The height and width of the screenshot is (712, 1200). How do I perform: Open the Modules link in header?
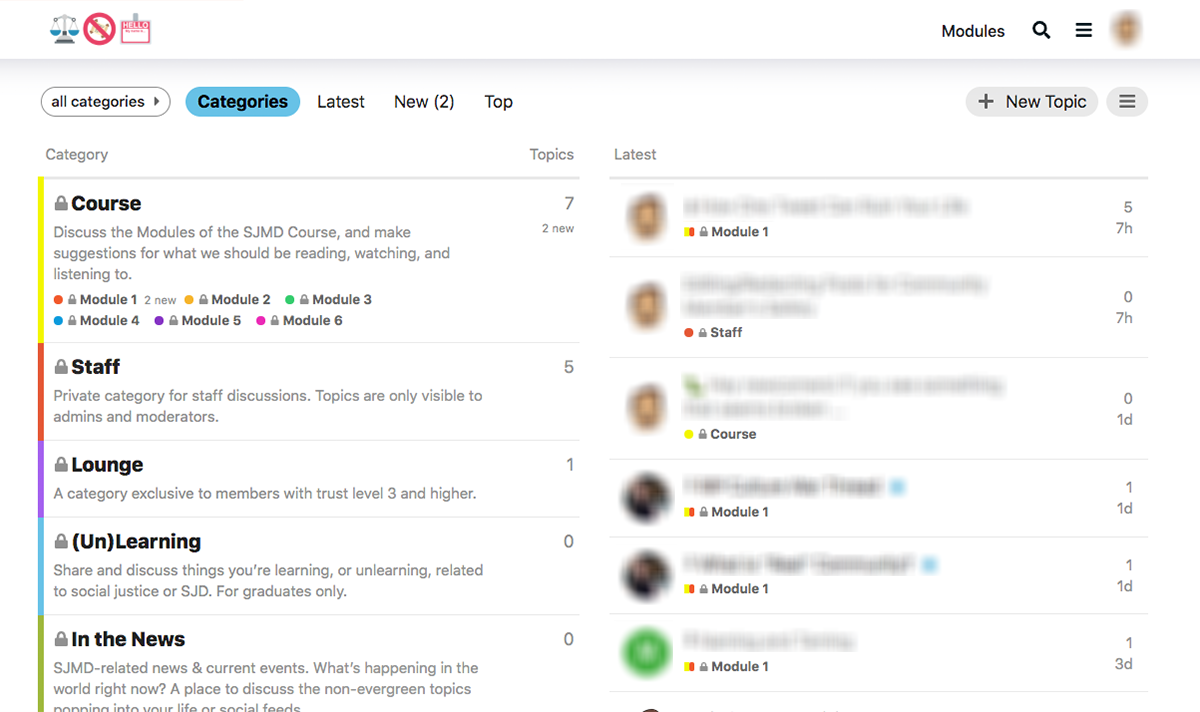point(973,31)
